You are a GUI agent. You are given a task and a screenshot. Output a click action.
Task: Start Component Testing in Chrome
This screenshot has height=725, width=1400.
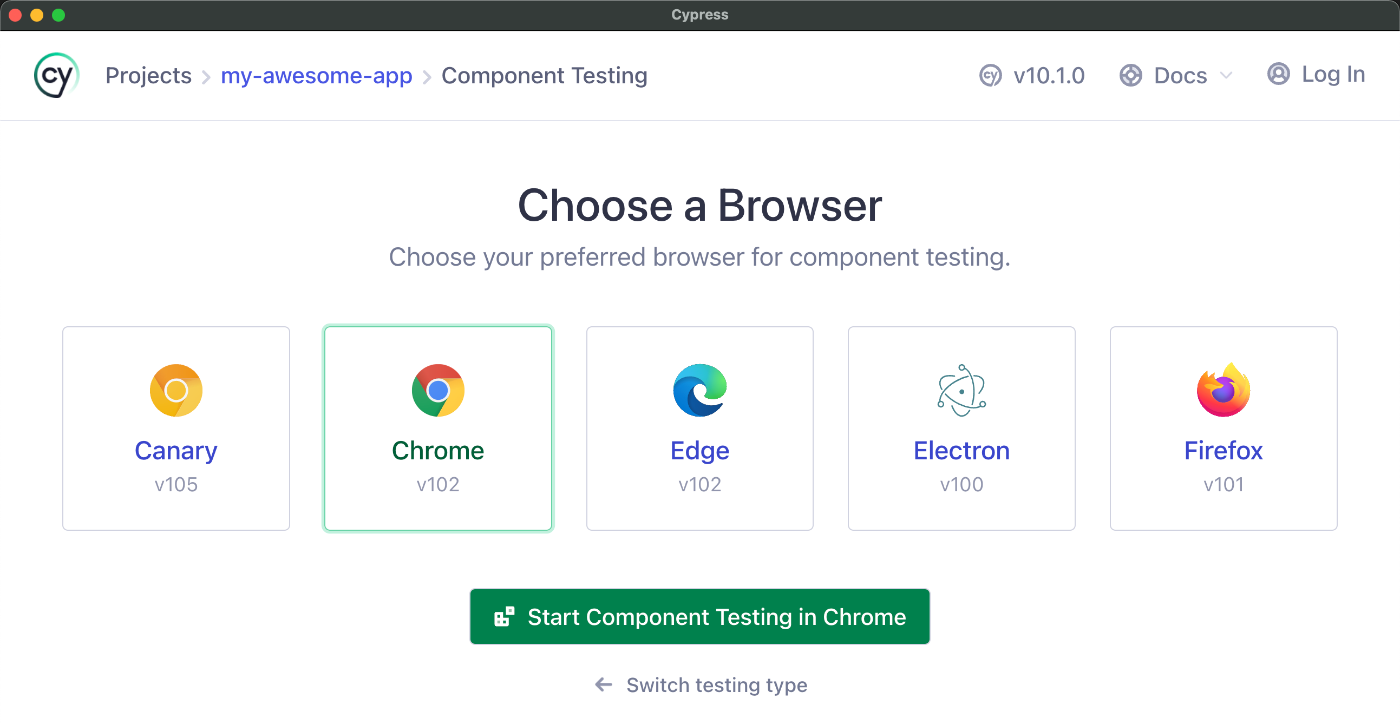point(699,616)
